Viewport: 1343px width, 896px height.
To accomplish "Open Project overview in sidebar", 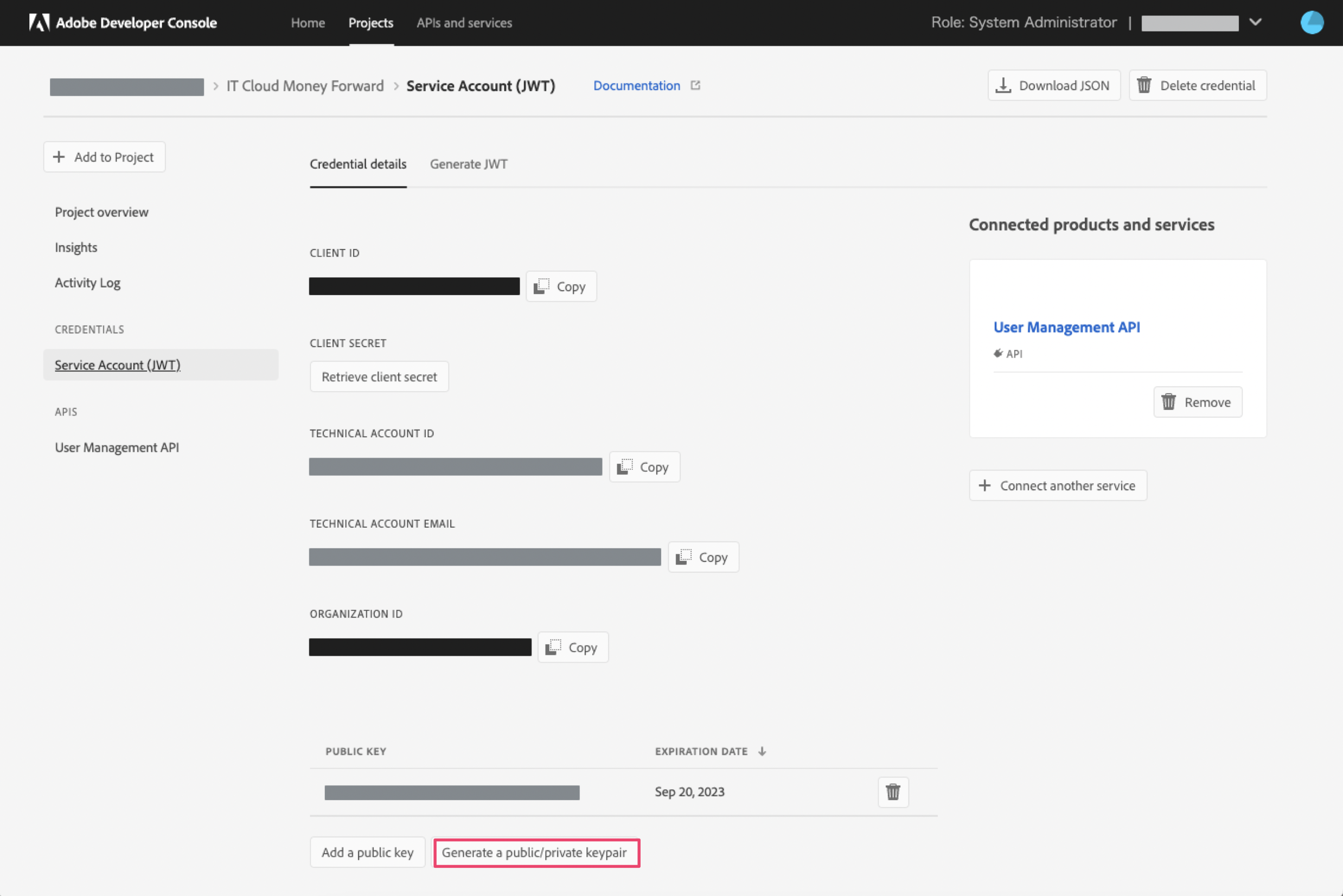I will [x=101, y=212].
